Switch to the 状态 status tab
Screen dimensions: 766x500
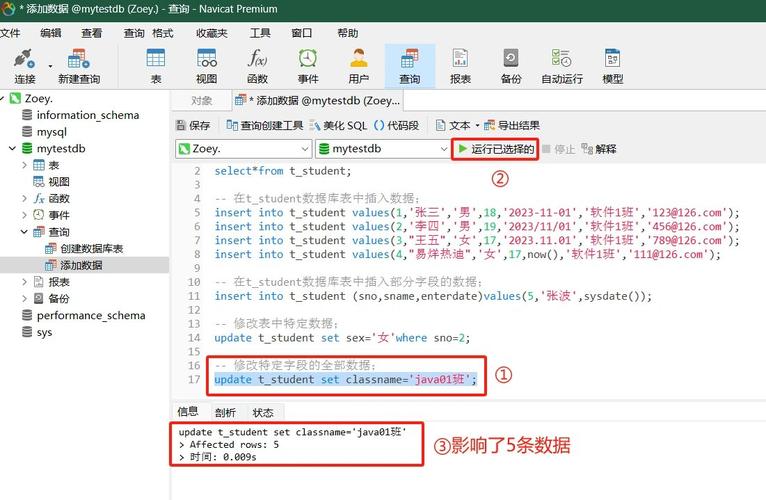click(263, 413)
